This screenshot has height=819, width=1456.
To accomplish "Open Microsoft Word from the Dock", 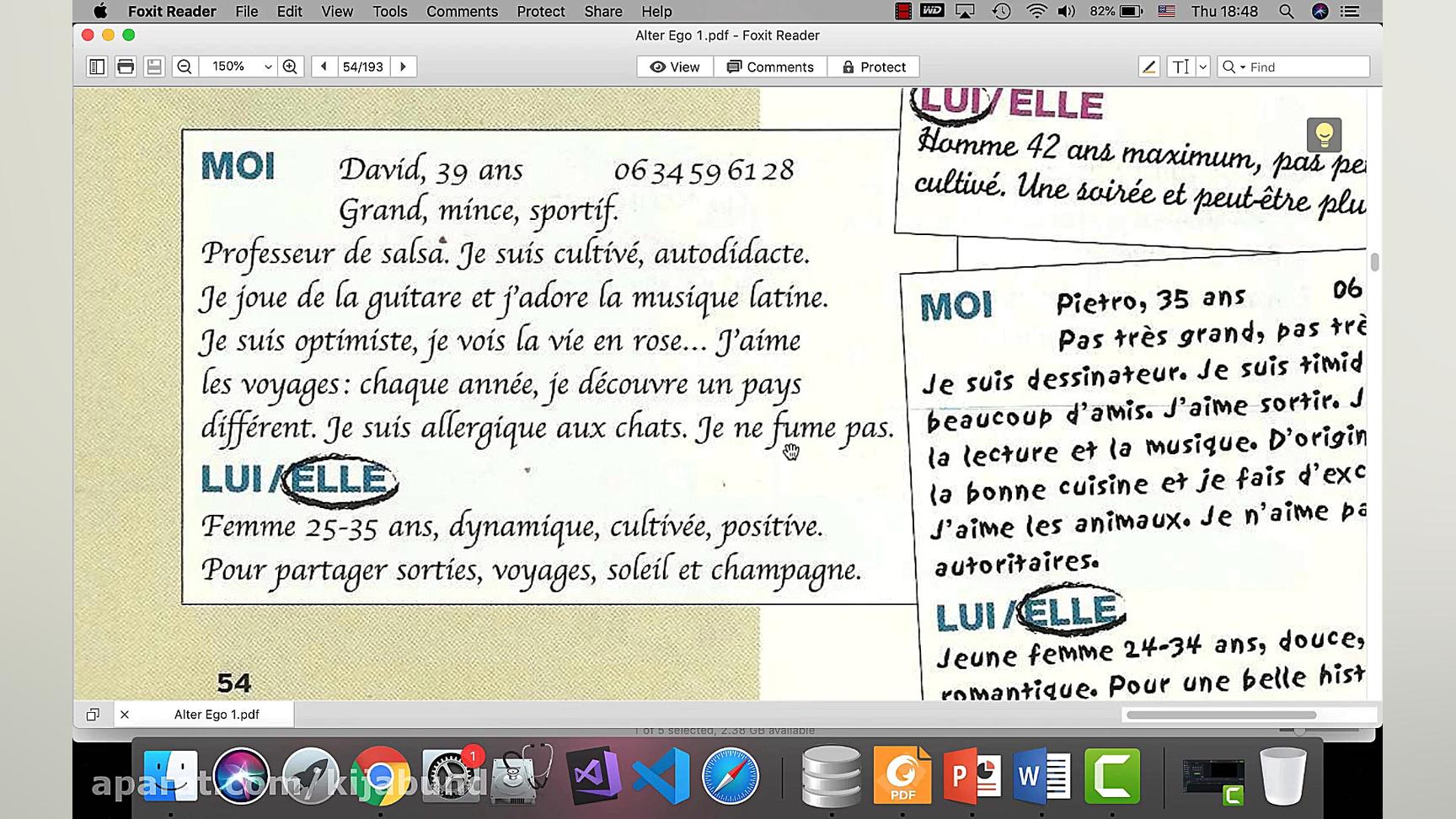I will click(1042, 776).
